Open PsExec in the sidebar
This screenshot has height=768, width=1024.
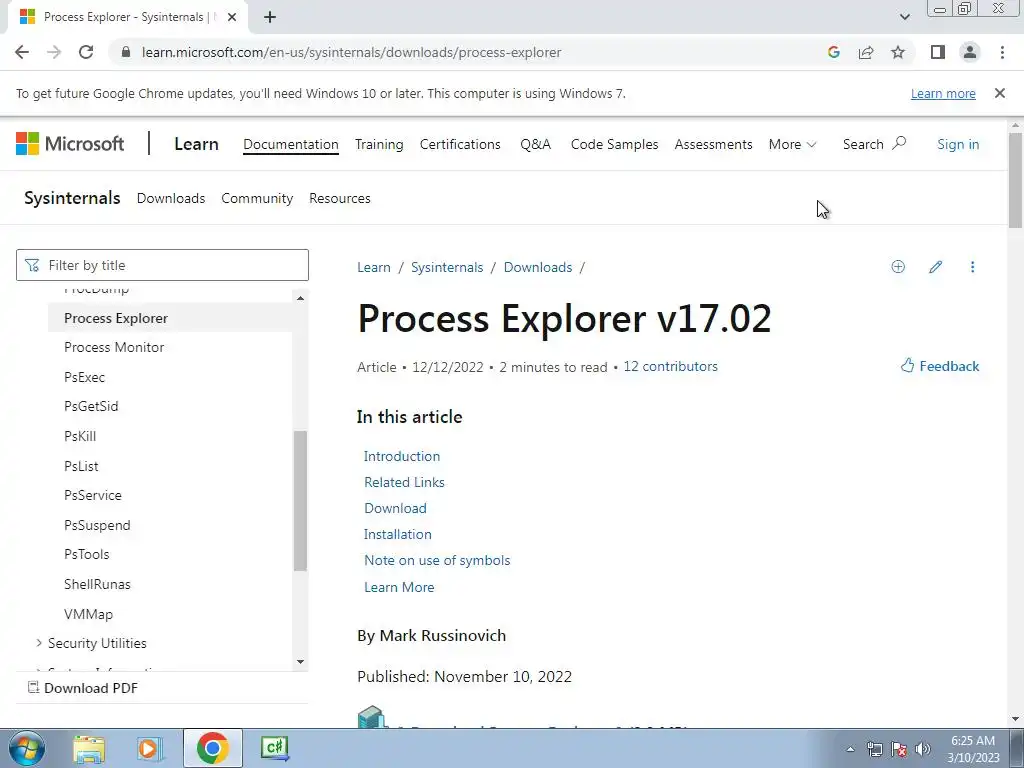coord(84,377)
